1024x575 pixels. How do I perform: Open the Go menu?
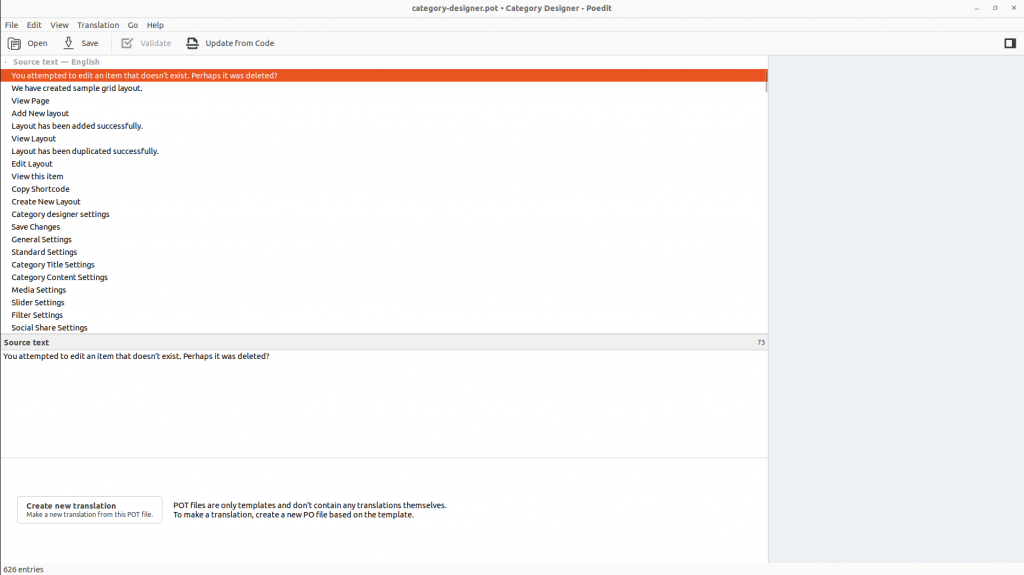pyautogui.click(x=133, y=25)
